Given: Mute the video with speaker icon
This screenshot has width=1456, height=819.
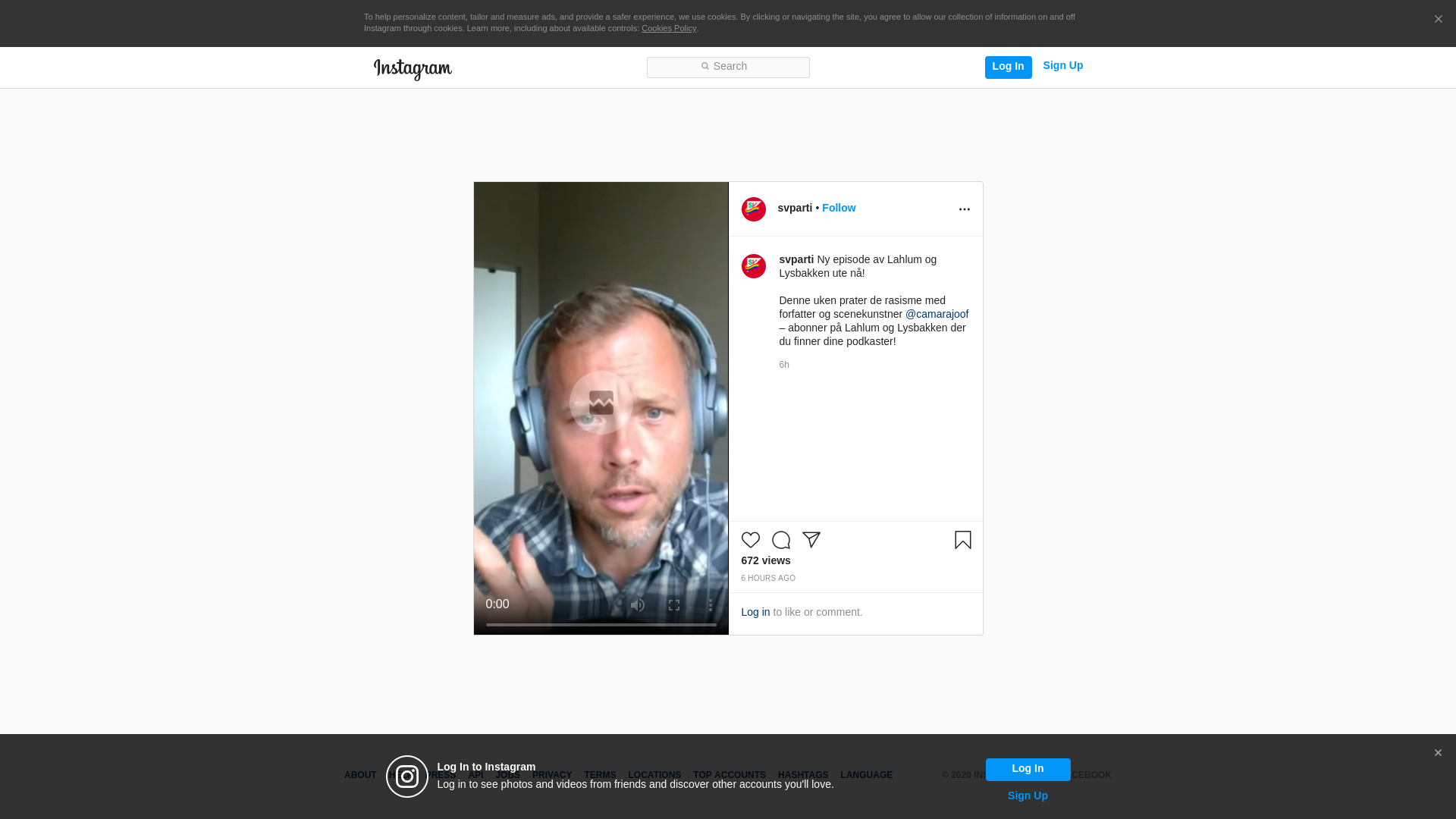Looking at the screenshot, I should pyautogui.click(x=638, y=605).
